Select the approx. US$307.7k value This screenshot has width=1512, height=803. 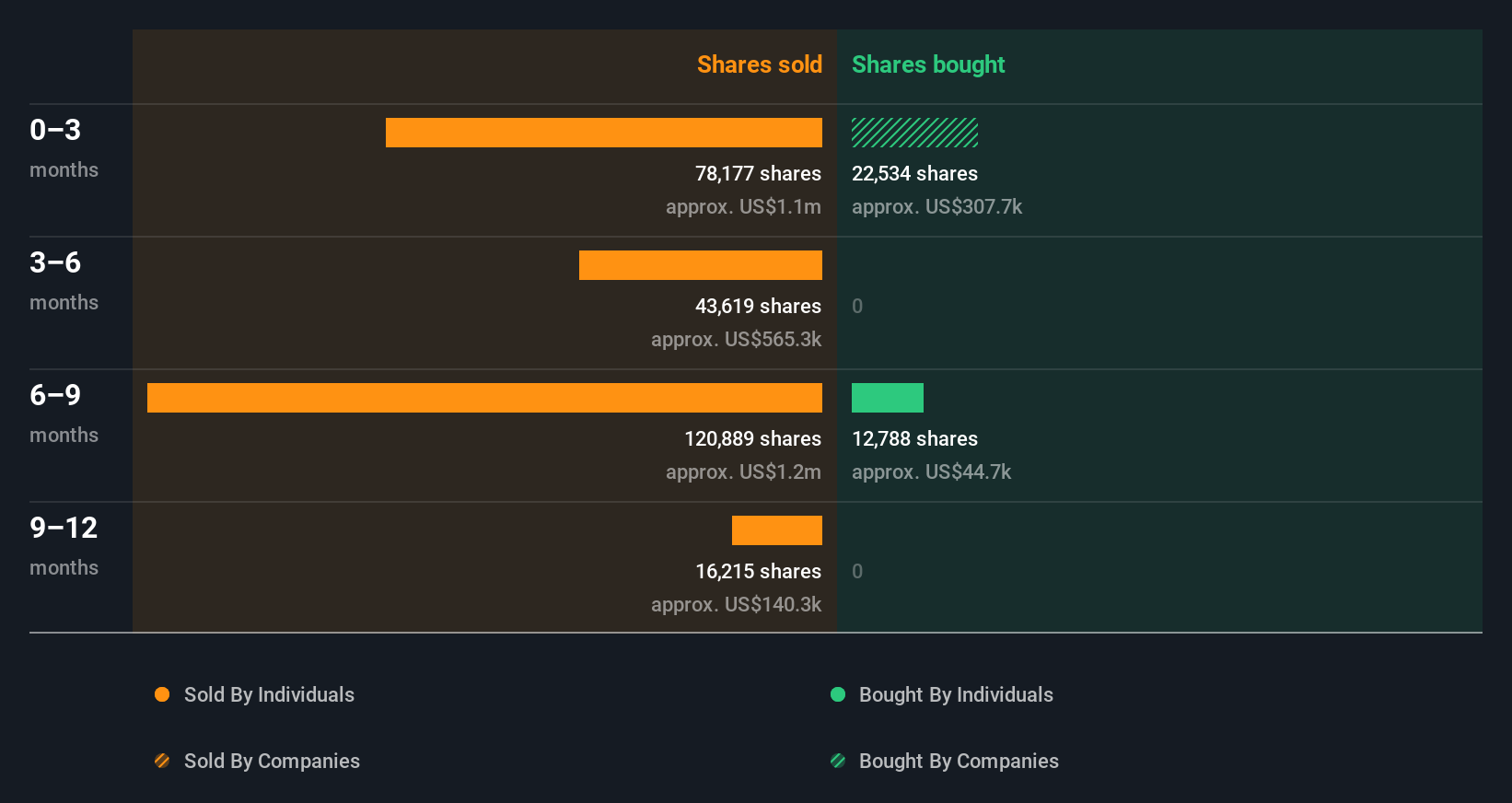tap(936, 206)
